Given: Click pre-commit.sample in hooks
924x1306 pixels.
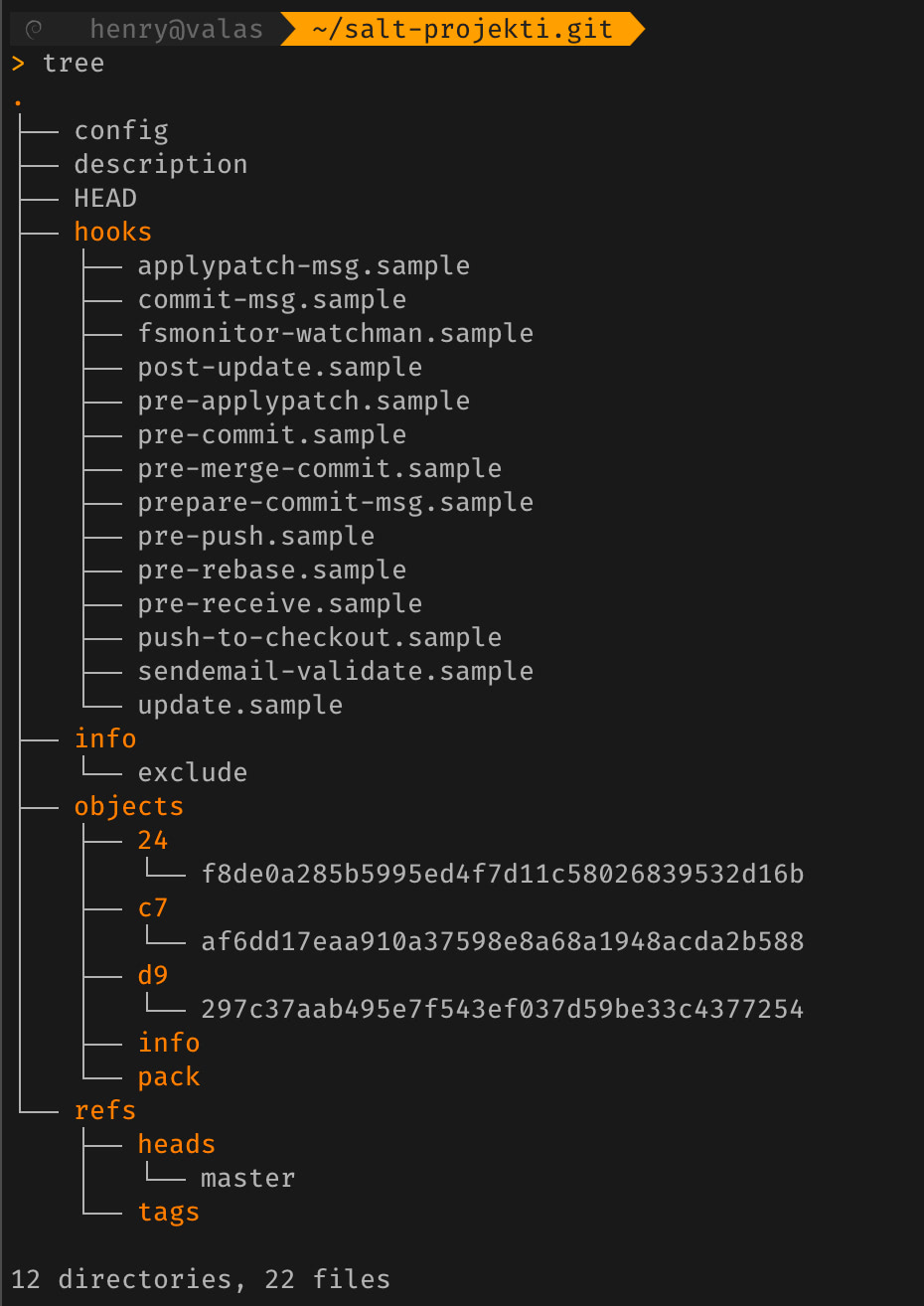Looking at the screenshot, I should tap(271, 435).
